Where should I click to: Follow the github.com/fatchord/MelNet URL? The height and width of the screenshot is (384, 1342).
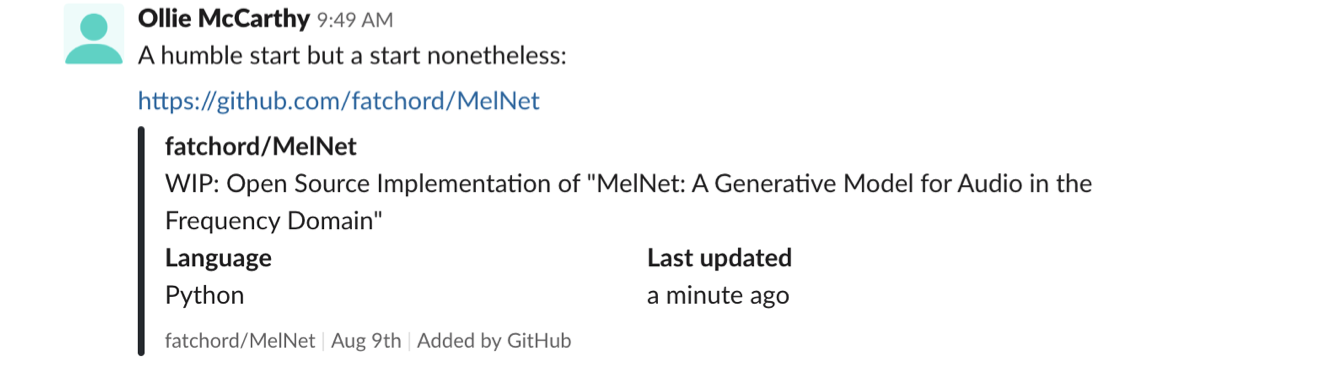coord(339,101)
